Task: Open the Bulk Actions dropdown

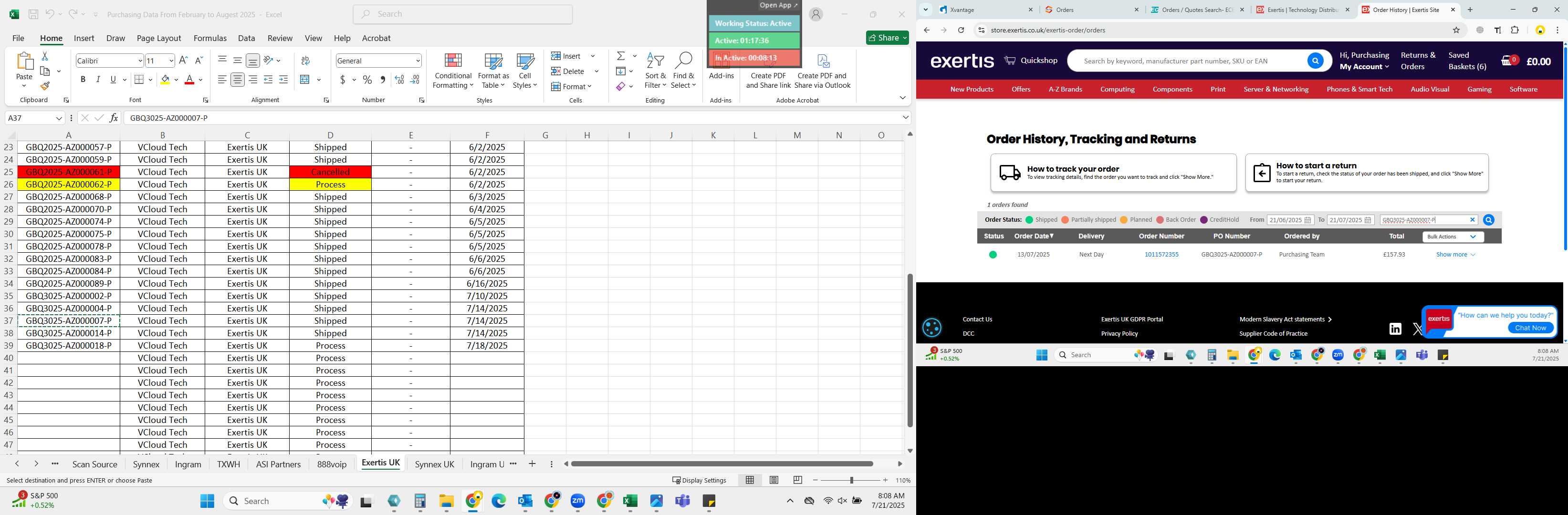Action: pyautogui.click(x=1453, y=237)
